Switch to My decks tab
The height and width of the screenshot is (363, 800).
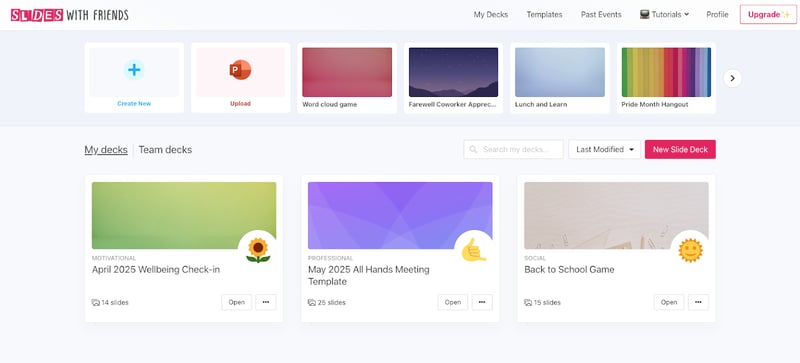click(106, 150)
